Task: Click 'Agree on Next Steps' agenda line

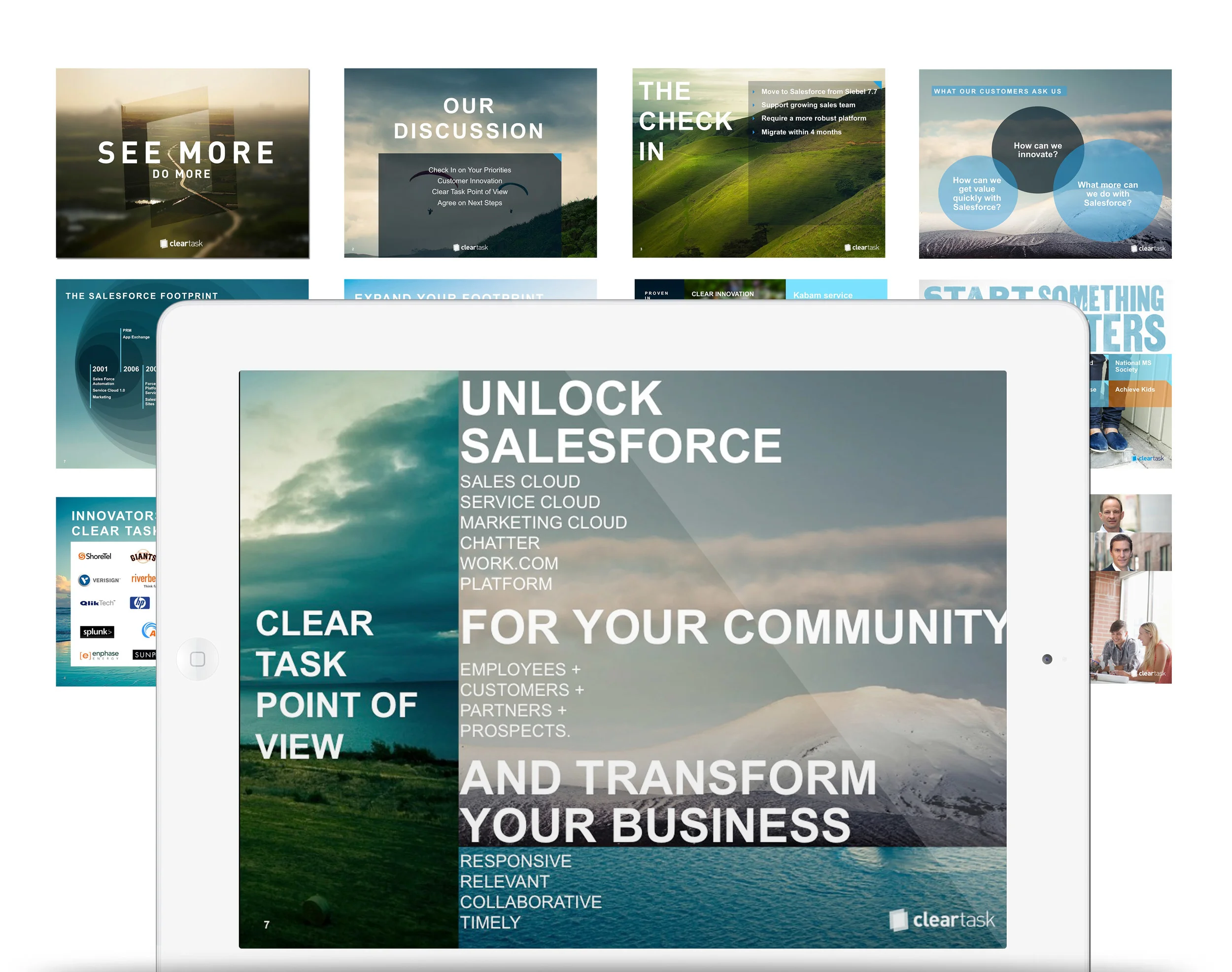Action: (x=470, y=203)
